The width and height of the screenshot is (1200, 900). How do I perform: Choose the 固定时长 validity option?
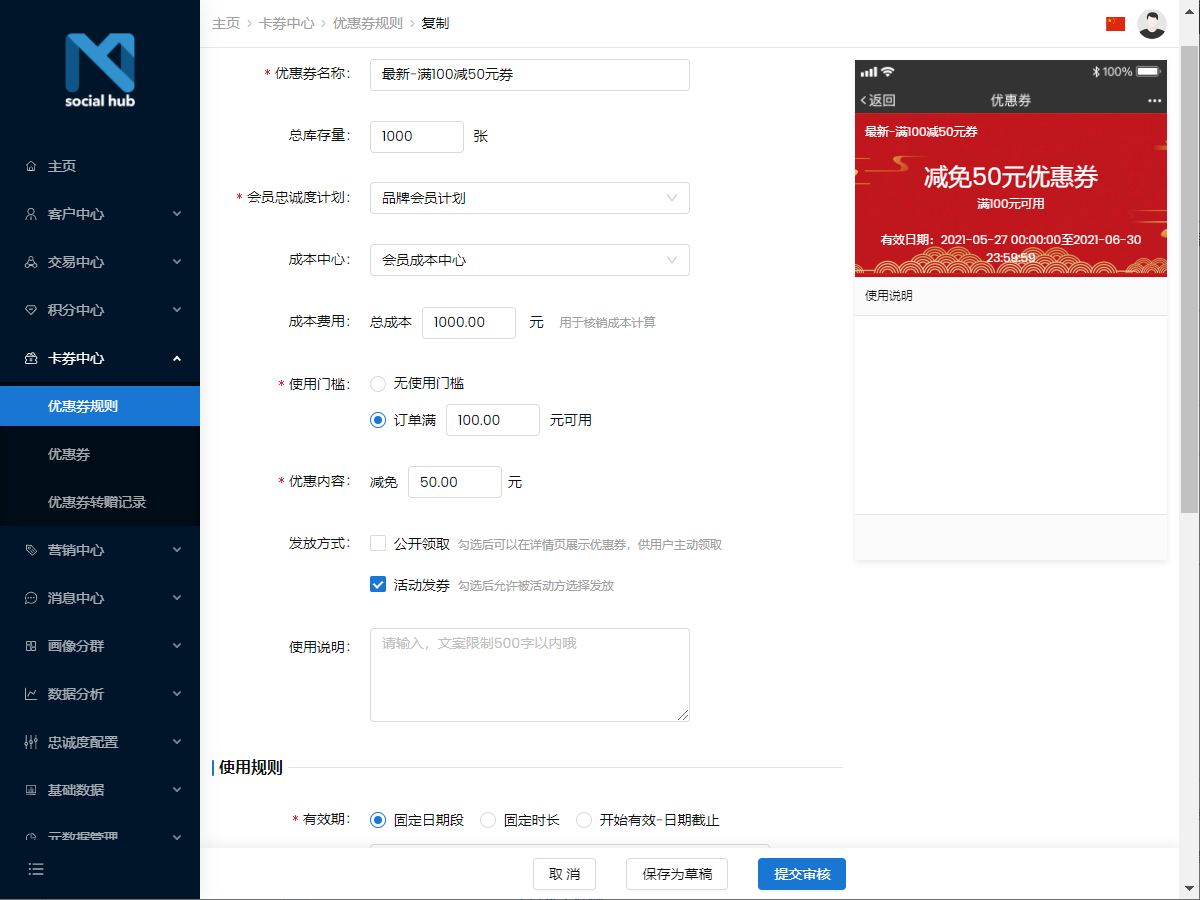tap(487, 820)
